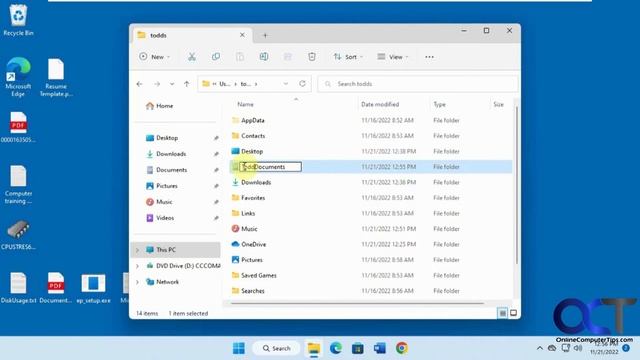The height and width of the screenshot is (360, 640).
Task: Switch to large thumbnails view in status bar
Action: pyautogui.click(x=513, y=313)
